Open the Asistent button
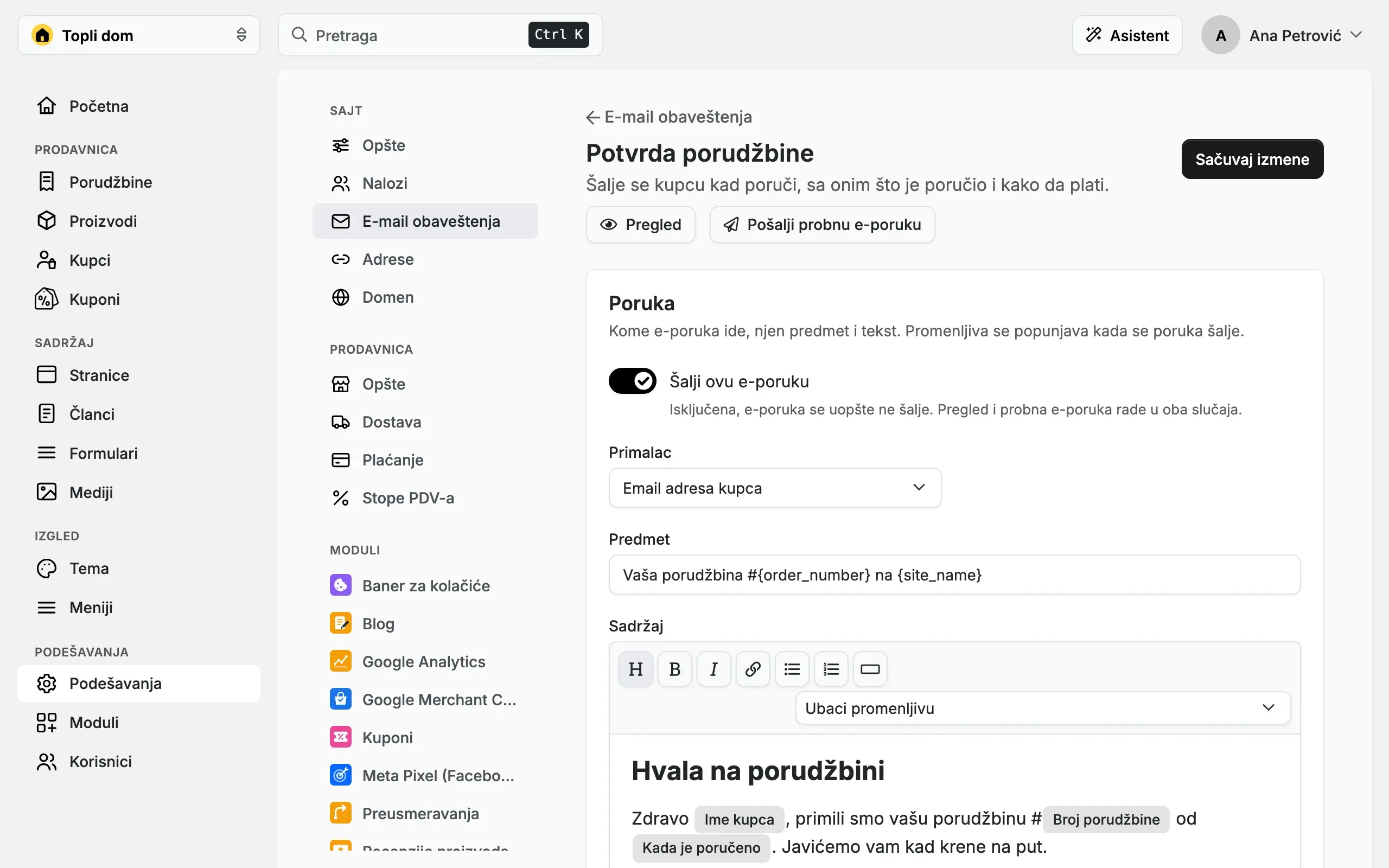Screen dimensions: 1389x868 pyautogui.click(x=1127, y=35)
